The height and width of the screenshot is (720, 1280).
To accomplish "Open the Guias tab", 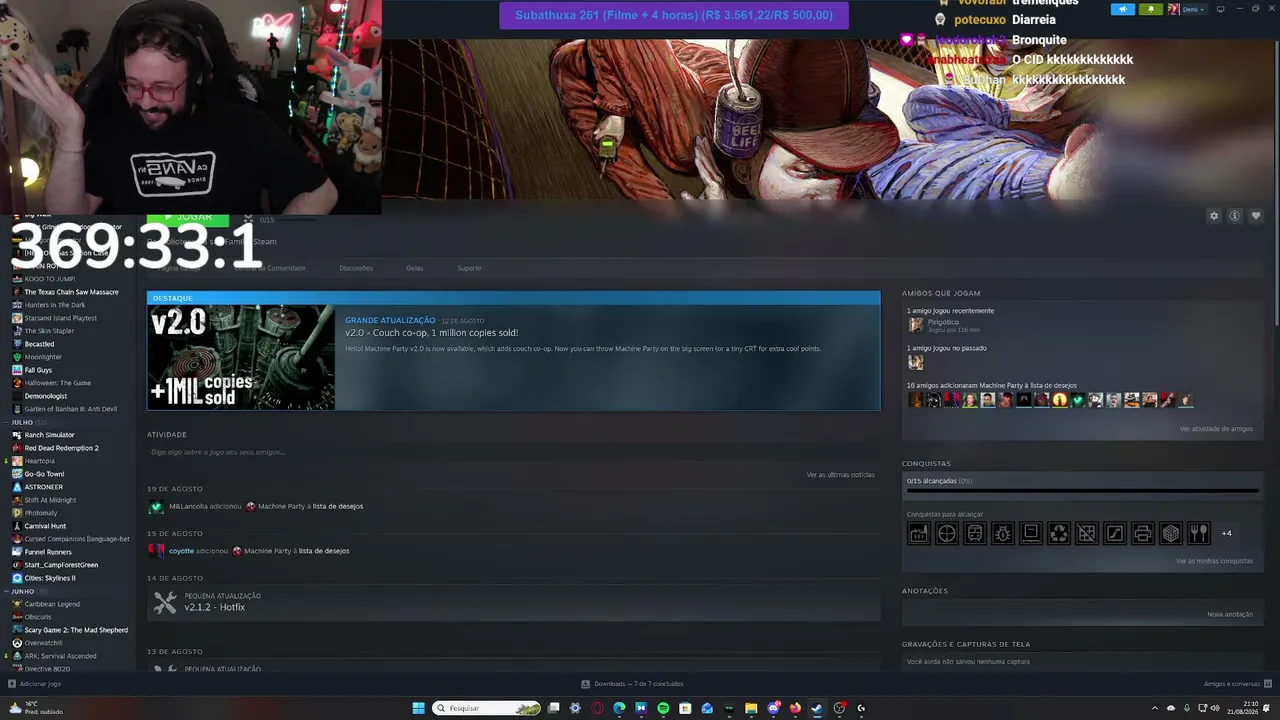I will click(x=414, y=268).
